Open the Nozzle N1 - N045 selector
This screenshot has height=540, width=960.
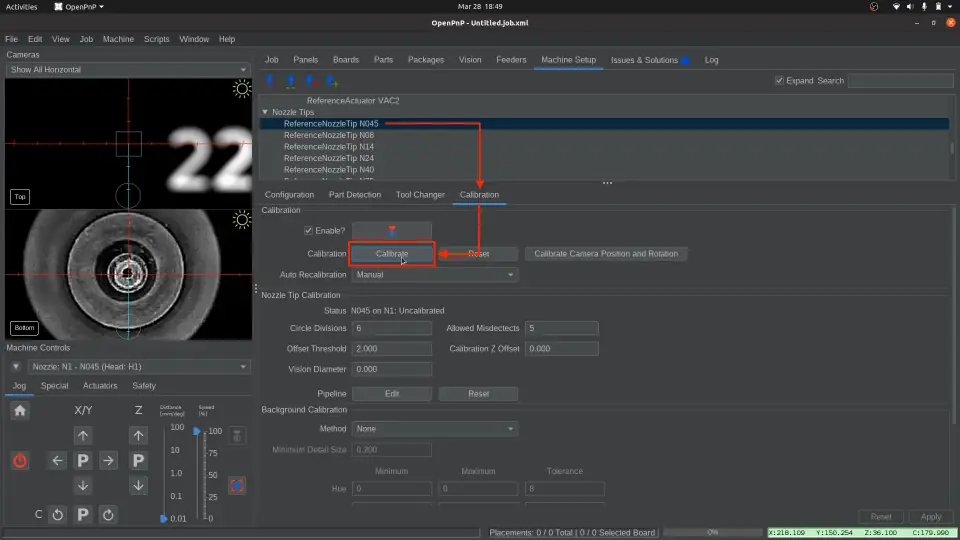click(138, 367)
